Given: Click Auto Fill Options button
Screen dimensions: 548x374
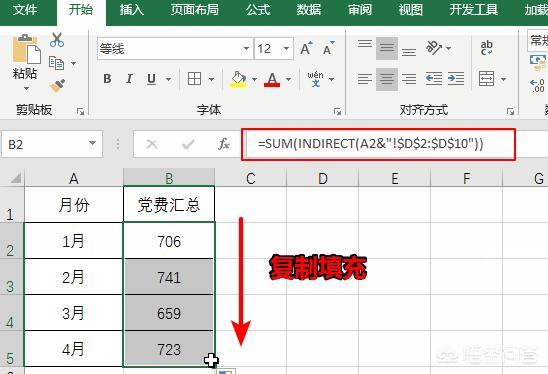Looking at the screenshot, I should pyautogui.click(x=226, y=371).
